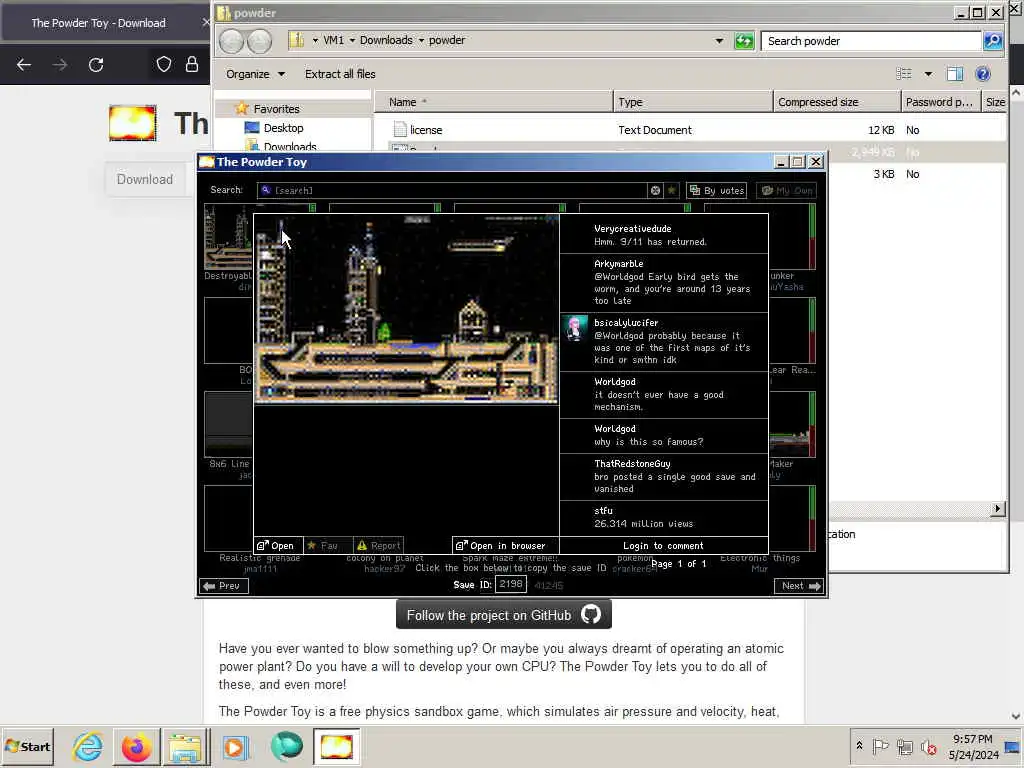Viewport: 1024px width, 768px height.
Task: Sort by Compressed size column header
Action: coord(837,102)
